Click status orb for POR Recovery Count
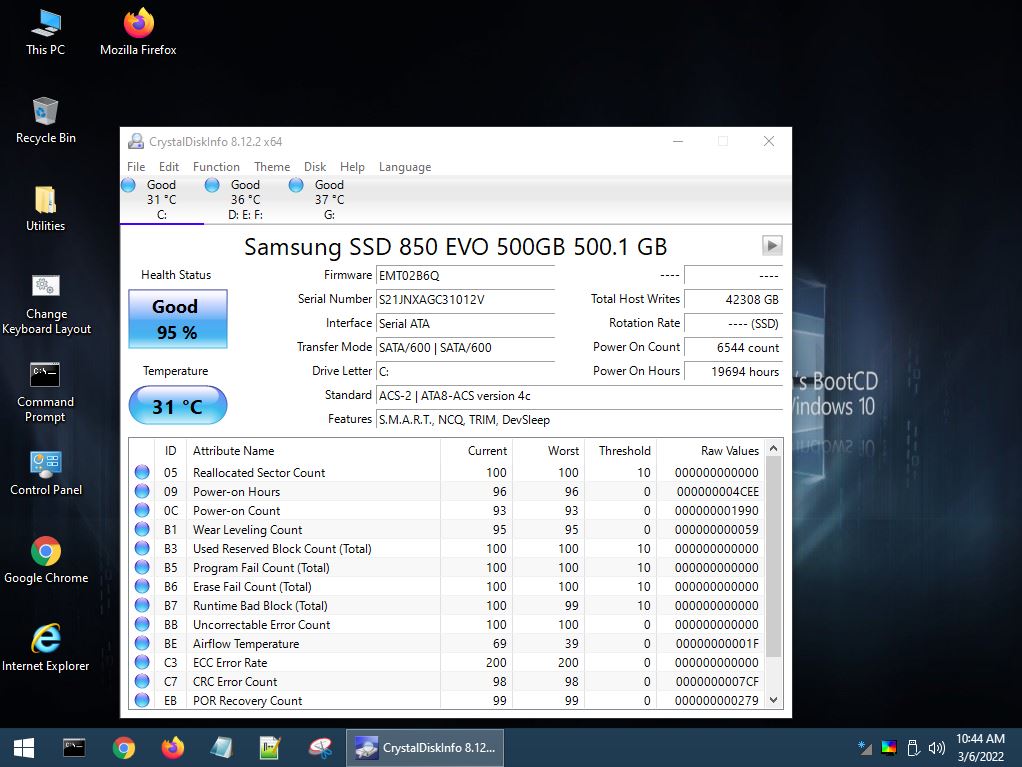The width and height of the screenshot is (1022, 767). click(142, 701)
